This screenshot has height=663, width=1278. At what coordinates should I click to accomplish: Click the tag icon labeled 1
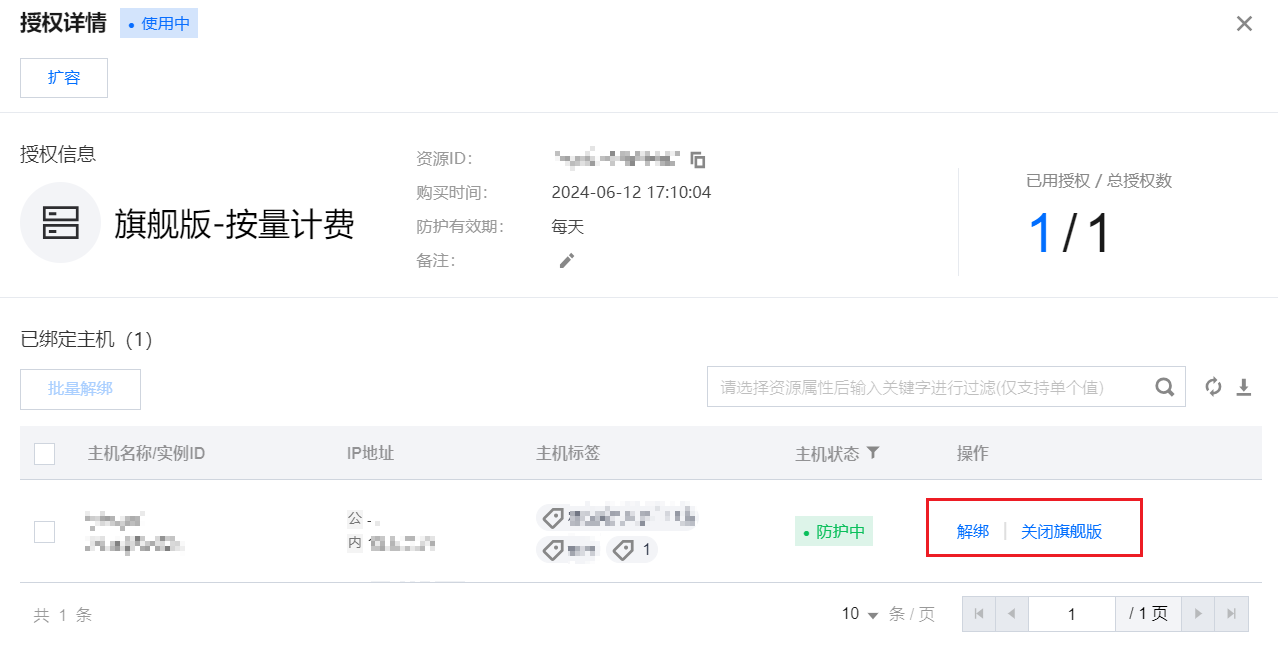click(632, 549)
